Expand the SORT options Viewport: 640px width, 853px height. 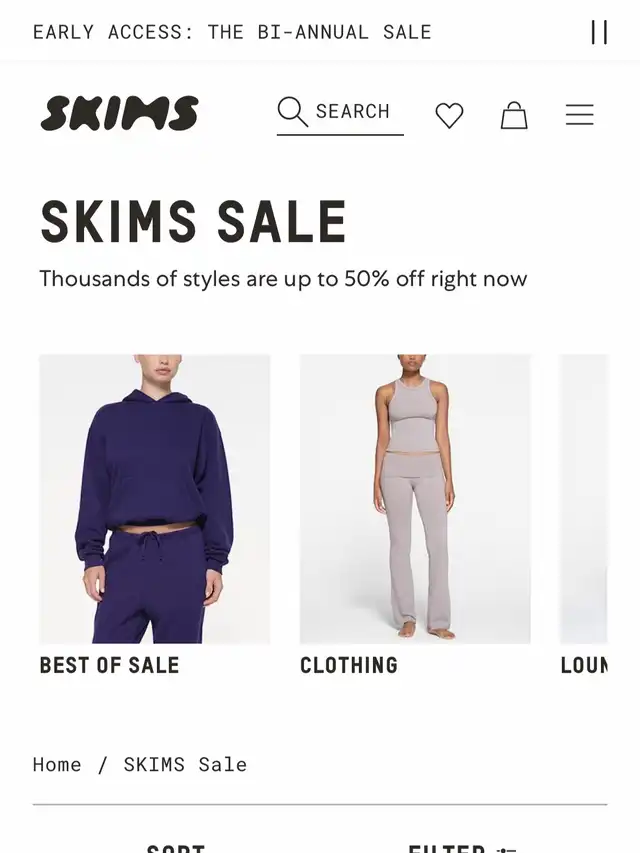pos(176,848)
